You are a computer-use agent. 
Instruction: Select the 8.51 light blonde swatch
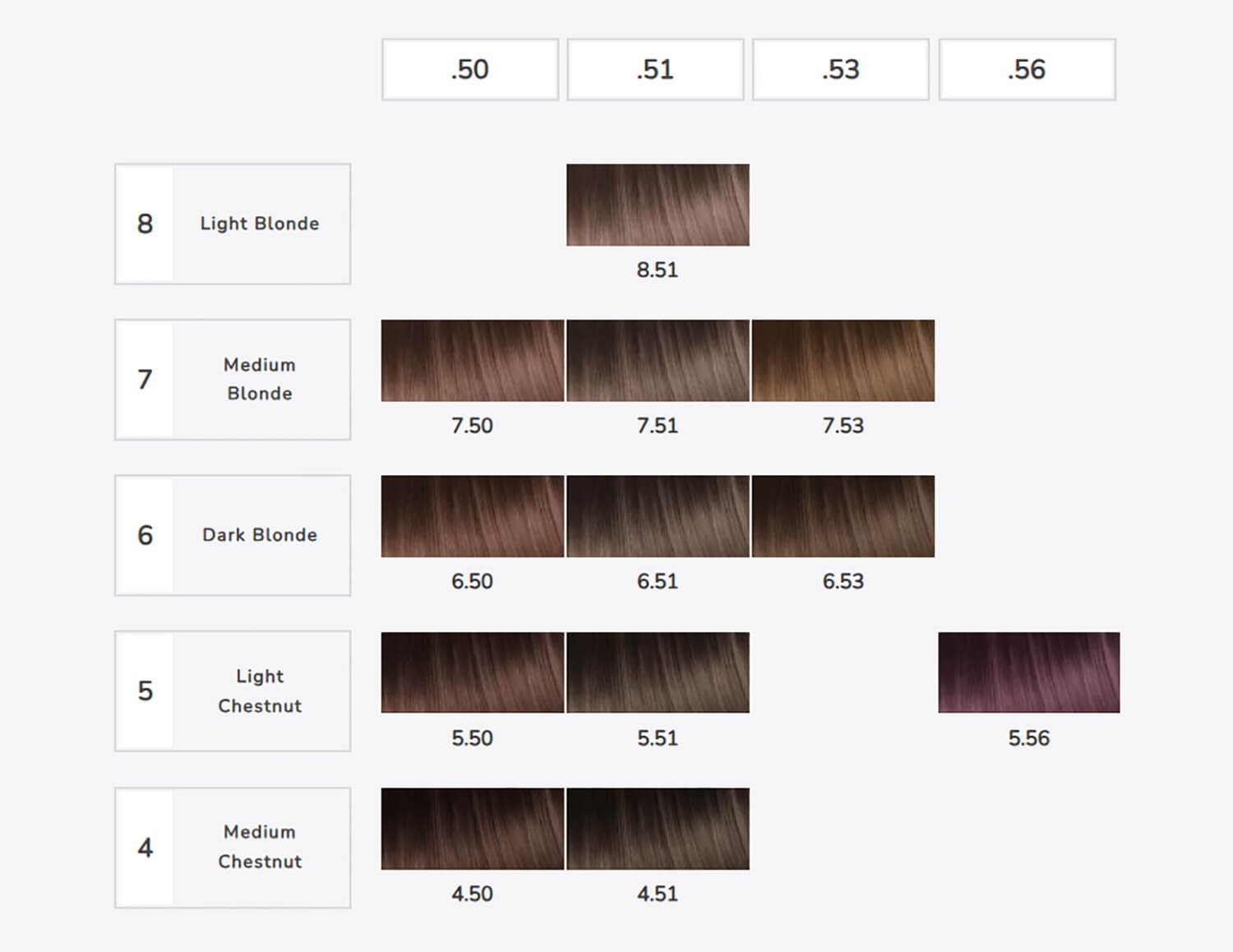pyautogui.click(x=658, y=205)
